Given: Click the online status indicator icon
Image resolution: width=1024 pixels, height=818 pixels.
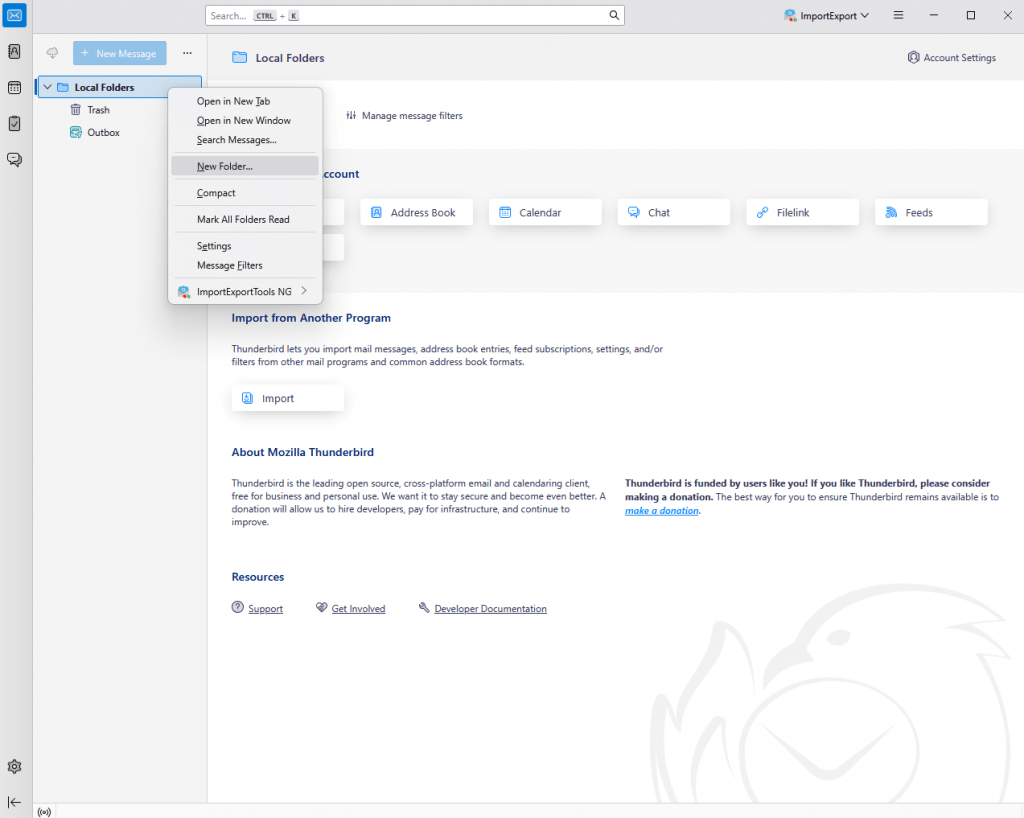Looking at the screenshot, I should point(44,812).
